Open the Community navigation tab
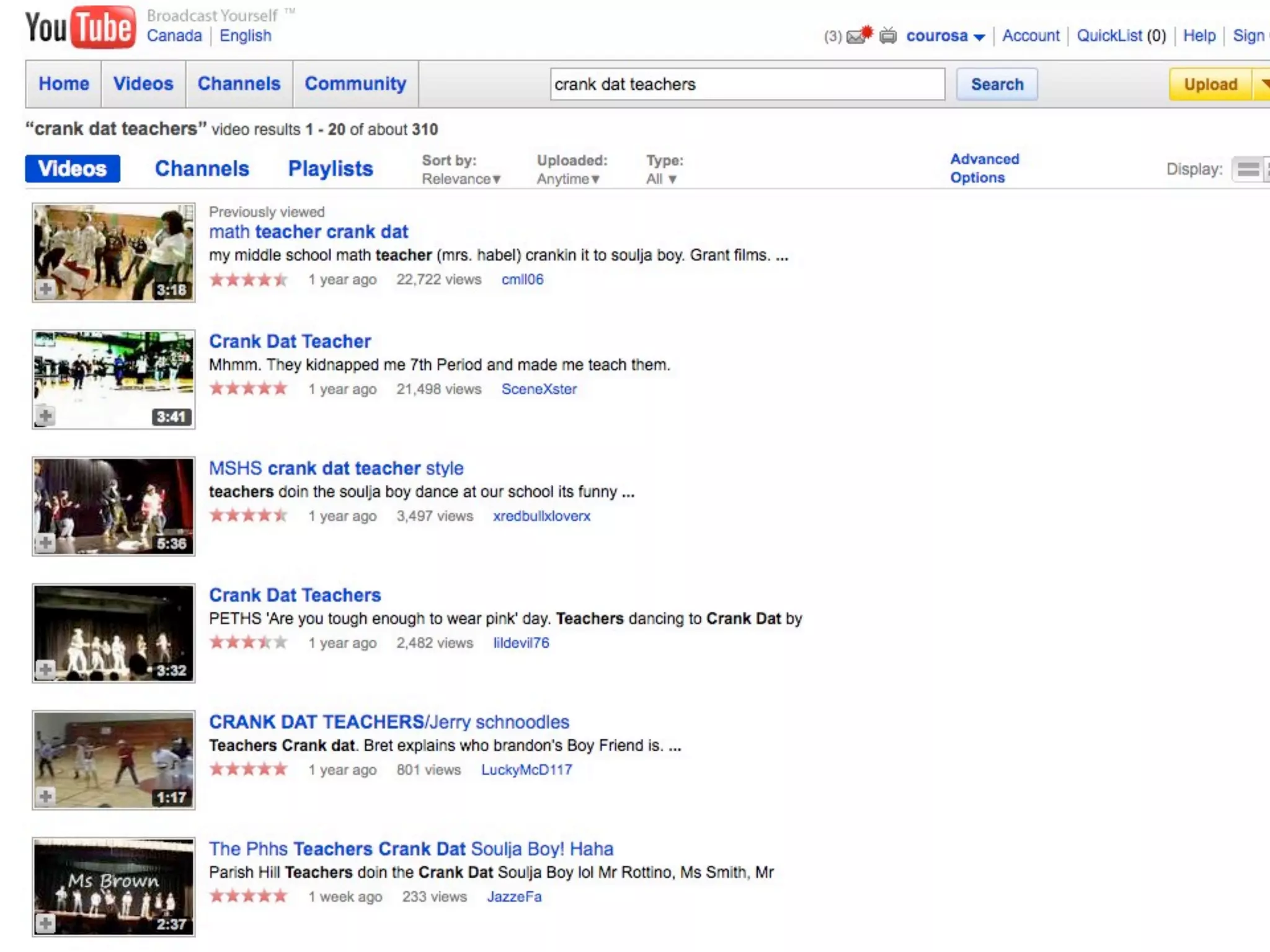Image resolution: width=1270 pixels, height=952 pixels. coord(355,84)
